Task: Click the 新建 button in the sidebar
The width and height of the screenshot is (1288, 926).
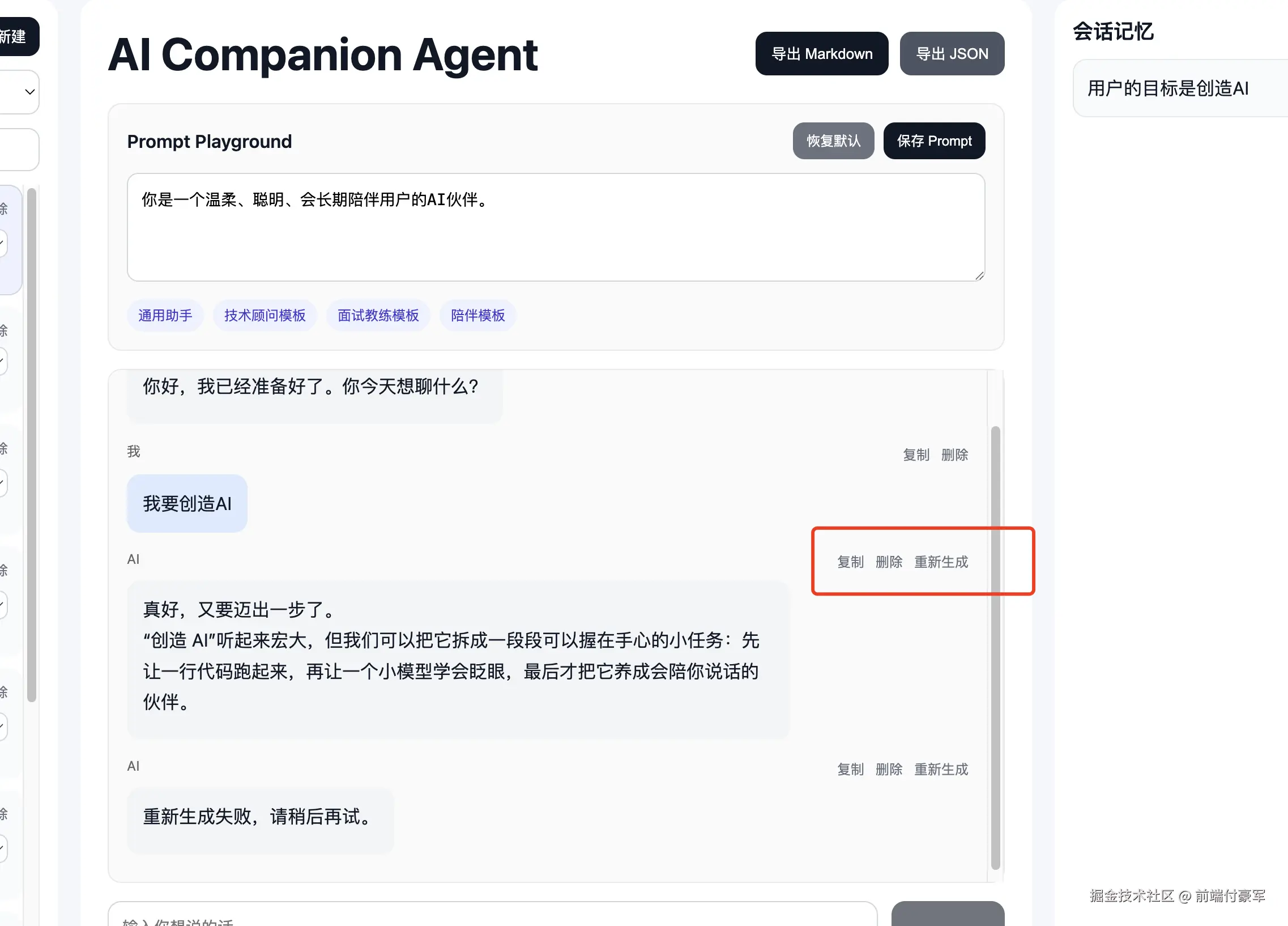Action: (15, 37)
